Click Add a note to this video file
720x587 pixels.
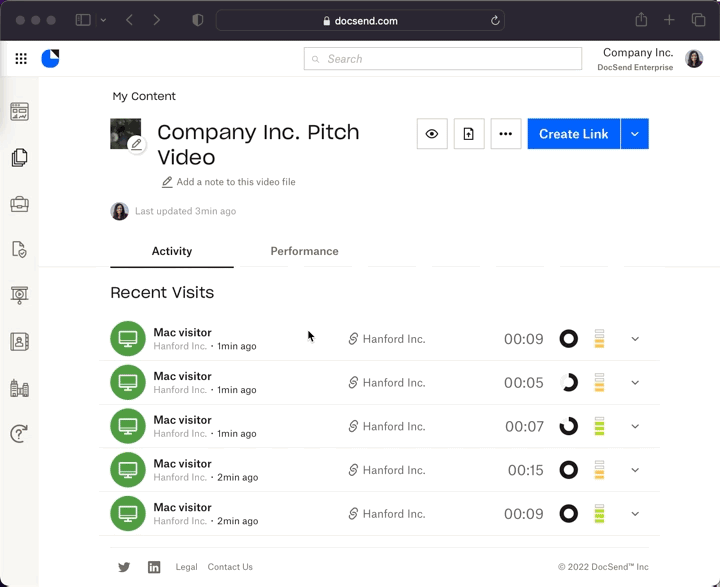(x=229, y=182)
